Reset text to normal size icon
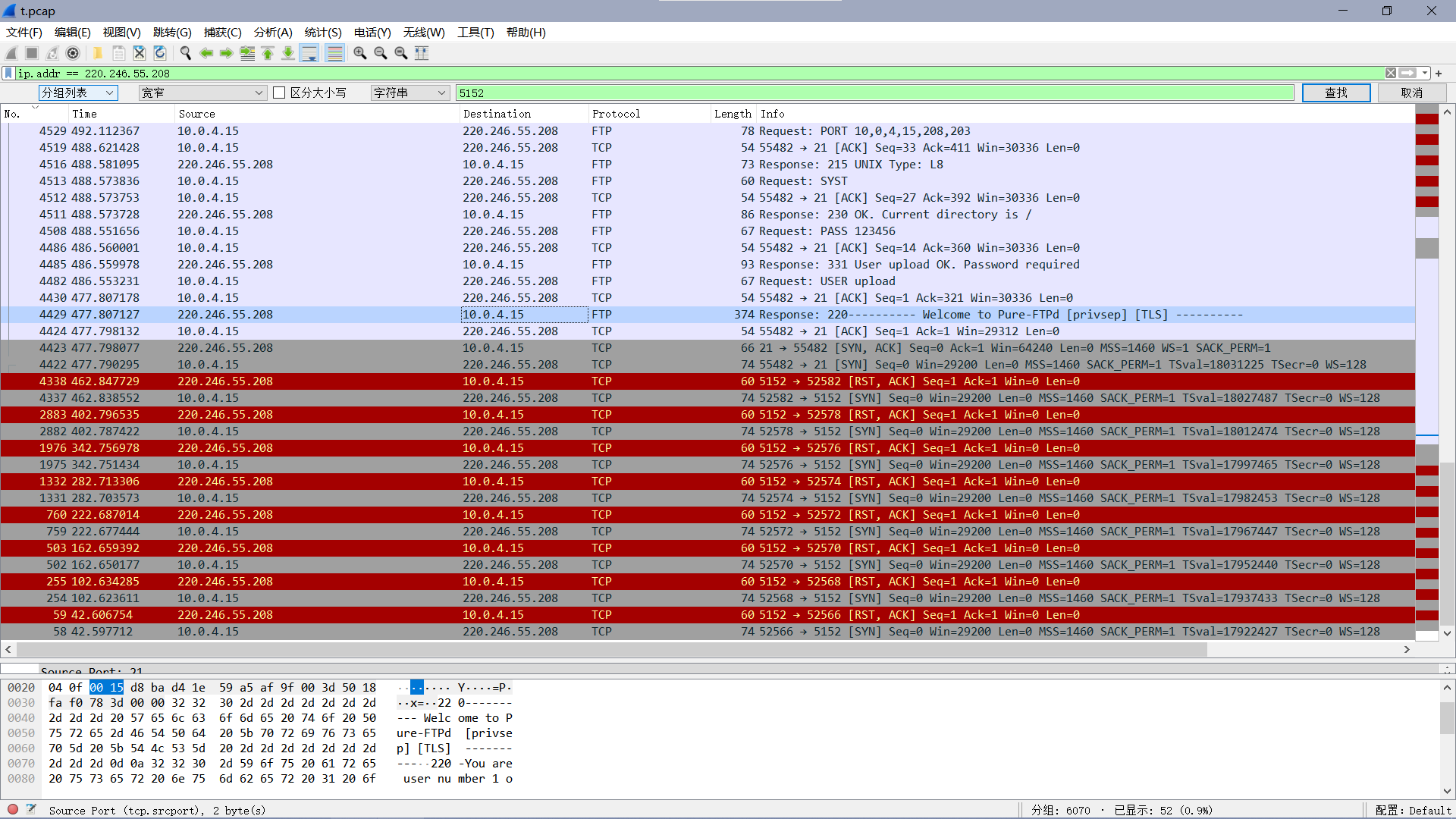 tap(401, 53)
